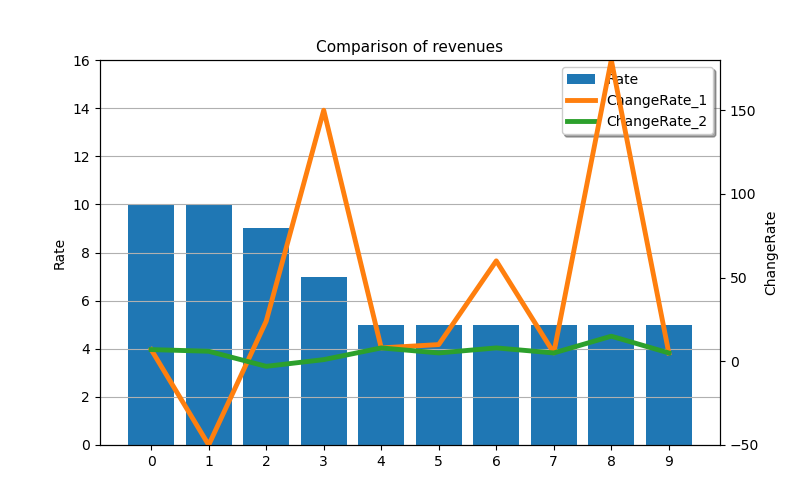
Task: Click the Rate axis tick label "14"
Action: click(82, 109)
